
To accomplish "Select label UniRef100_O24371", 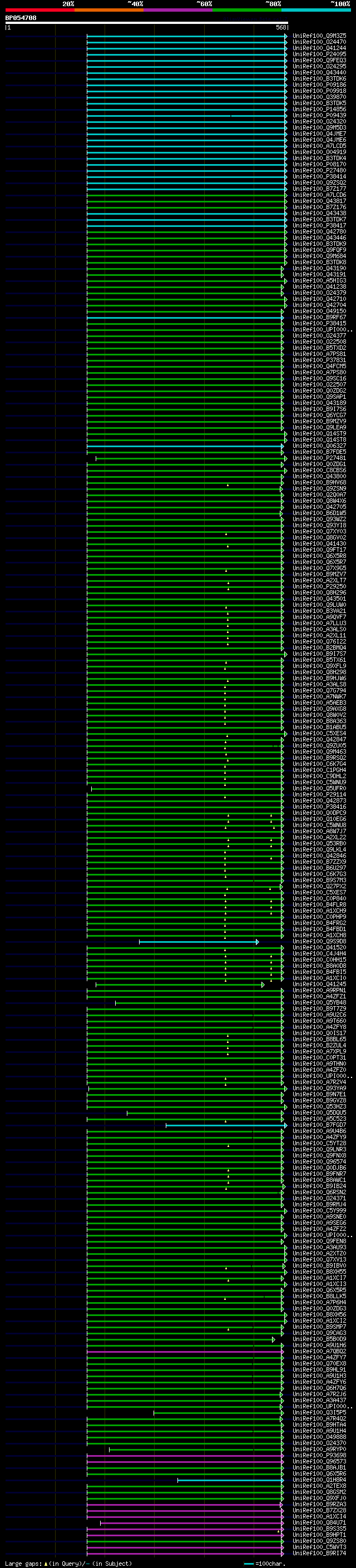I will (319, 1198).
